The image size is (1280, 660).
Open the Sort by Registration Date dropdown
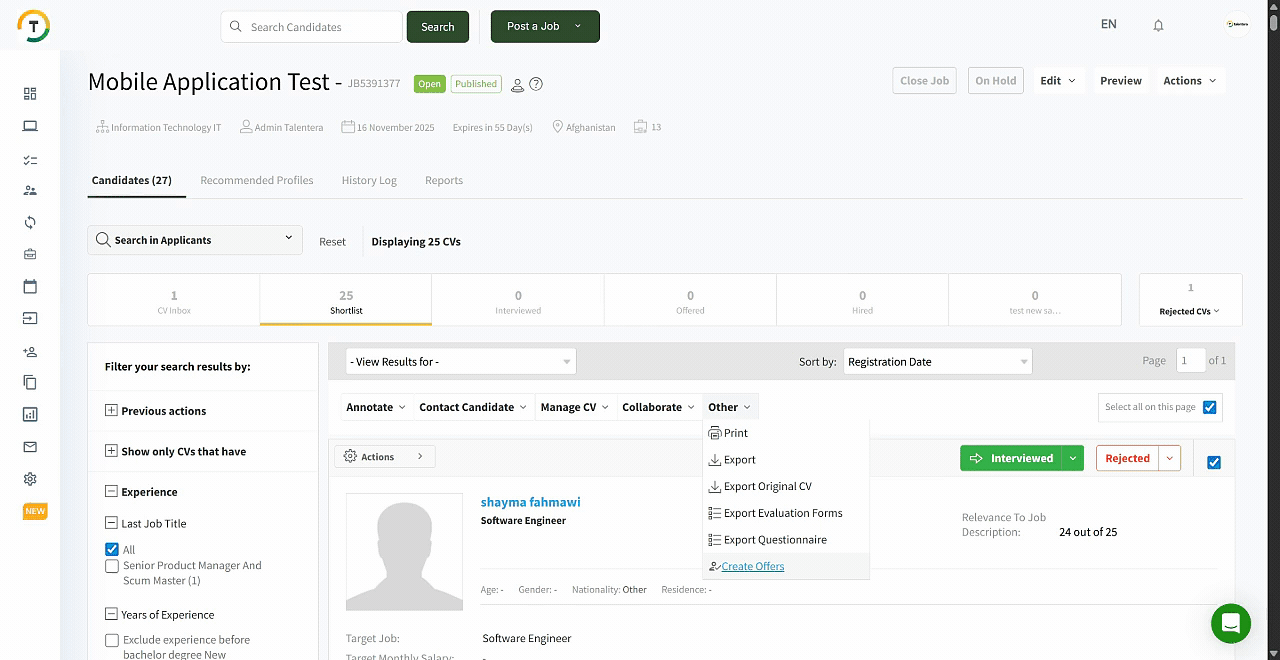(938, 362)
